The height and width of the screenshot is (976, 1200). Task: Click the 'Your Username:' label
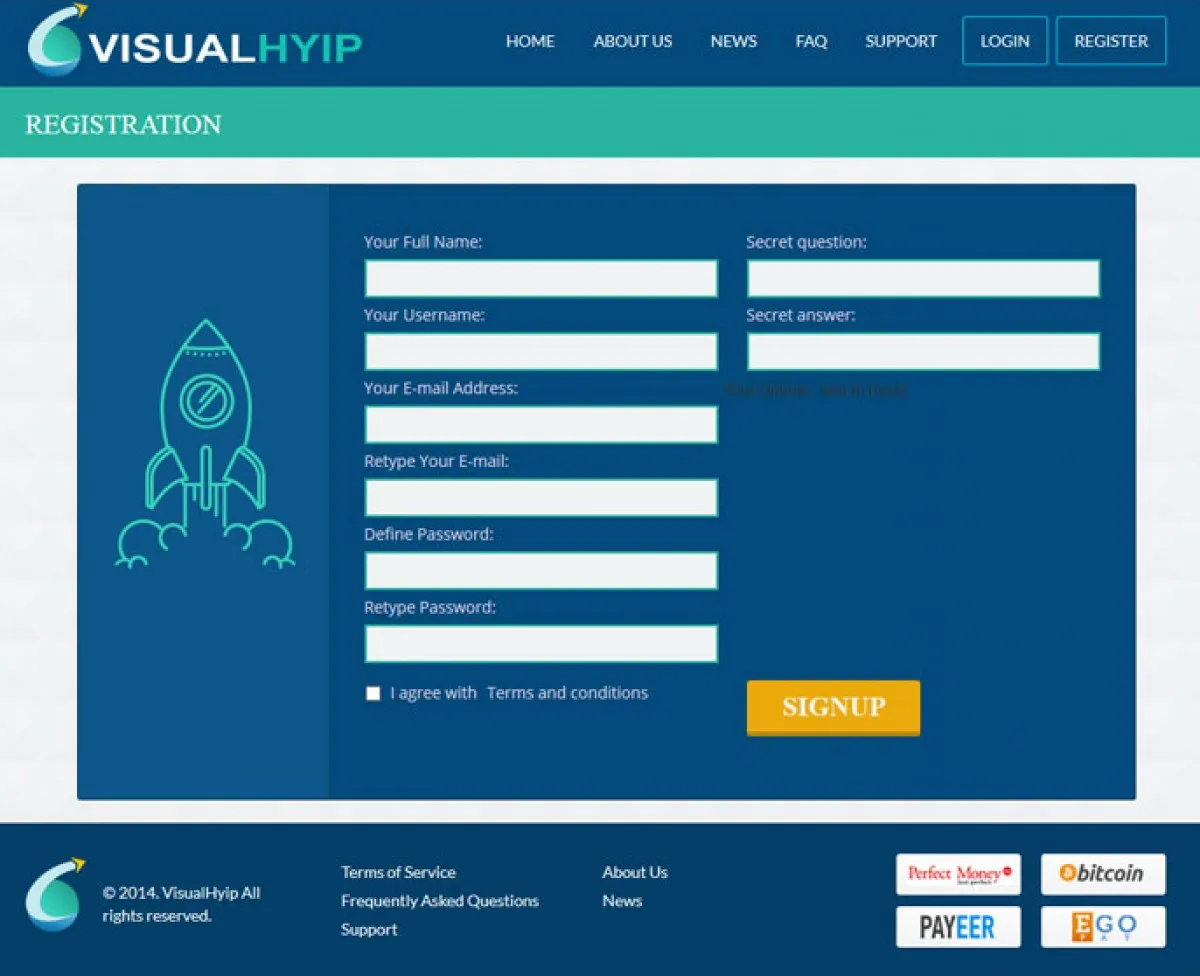[x=424, y=315]
